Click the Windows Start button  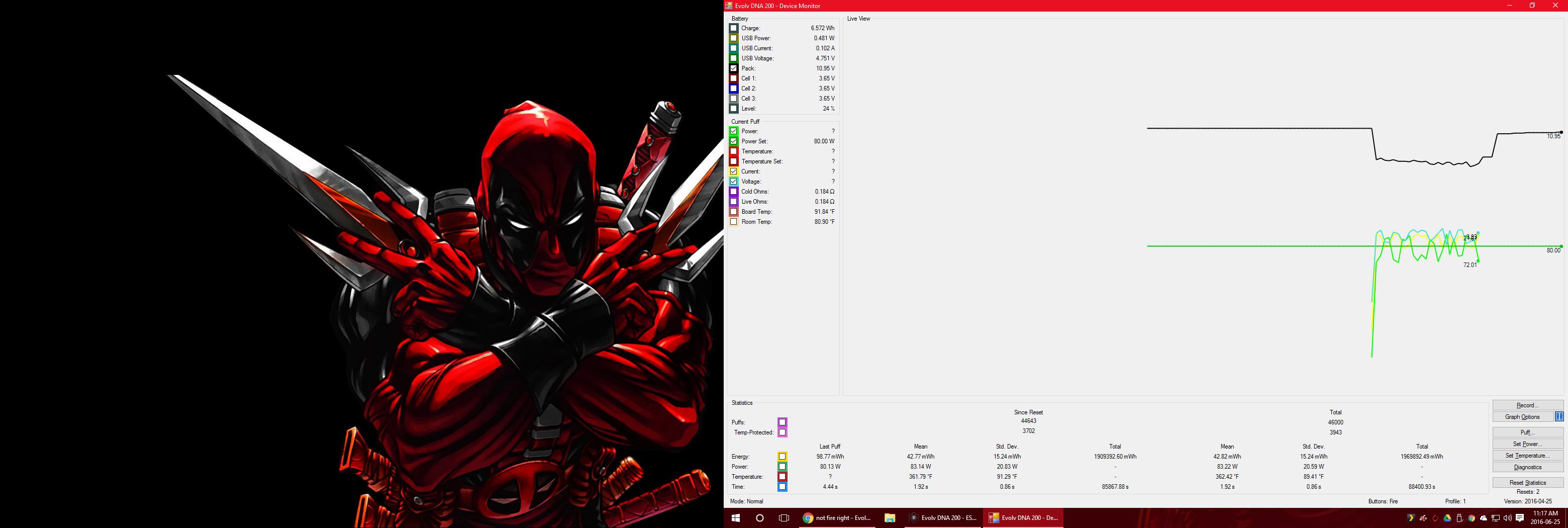(735, 517)
